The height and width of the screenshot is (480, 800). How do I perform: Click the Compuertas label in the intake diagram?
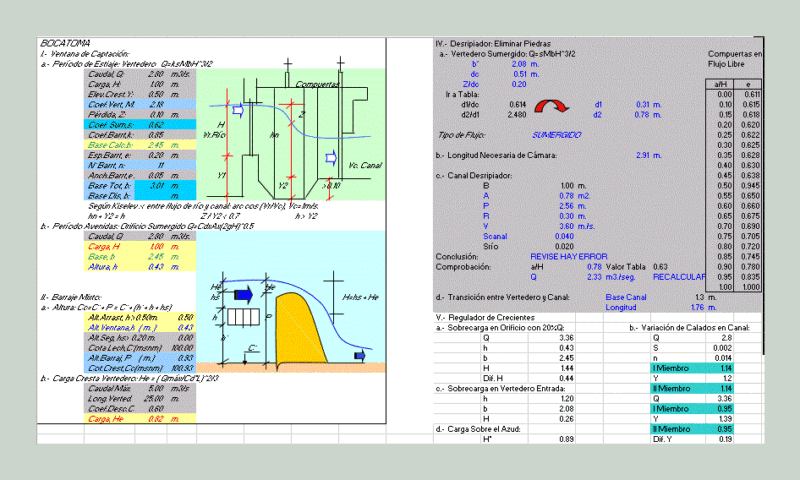[x=317, y=84]
